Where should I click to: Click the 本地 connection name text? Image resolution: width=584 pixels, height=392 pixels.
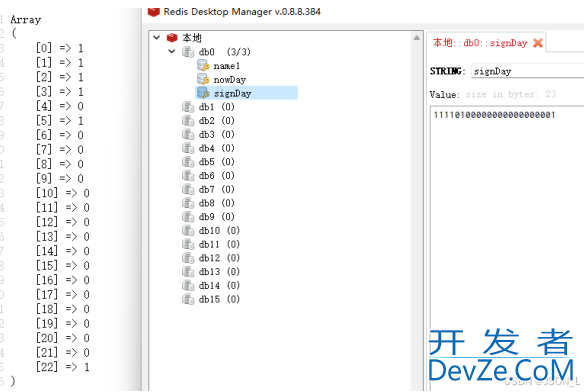click(x=192, y=38)
